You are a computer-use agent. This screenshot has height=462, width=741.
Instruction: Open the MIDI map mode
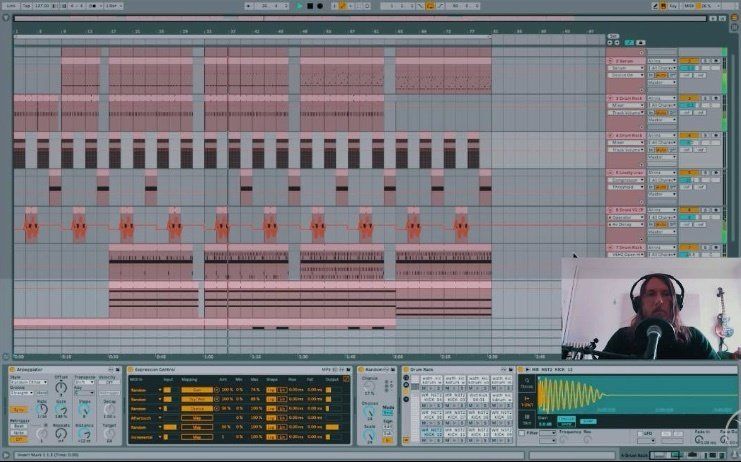click(689, 6)
